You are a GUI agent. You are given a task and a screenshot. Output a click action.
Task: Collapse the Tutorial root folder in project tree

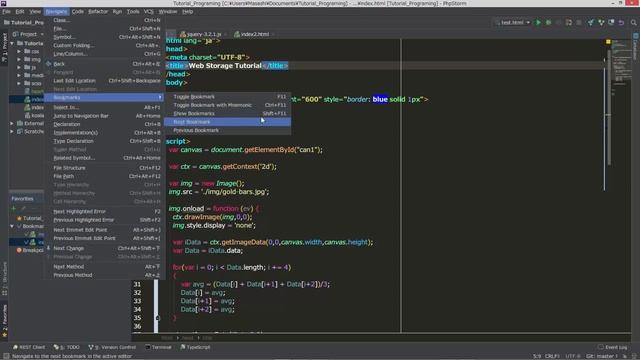[x=12, y=43]
